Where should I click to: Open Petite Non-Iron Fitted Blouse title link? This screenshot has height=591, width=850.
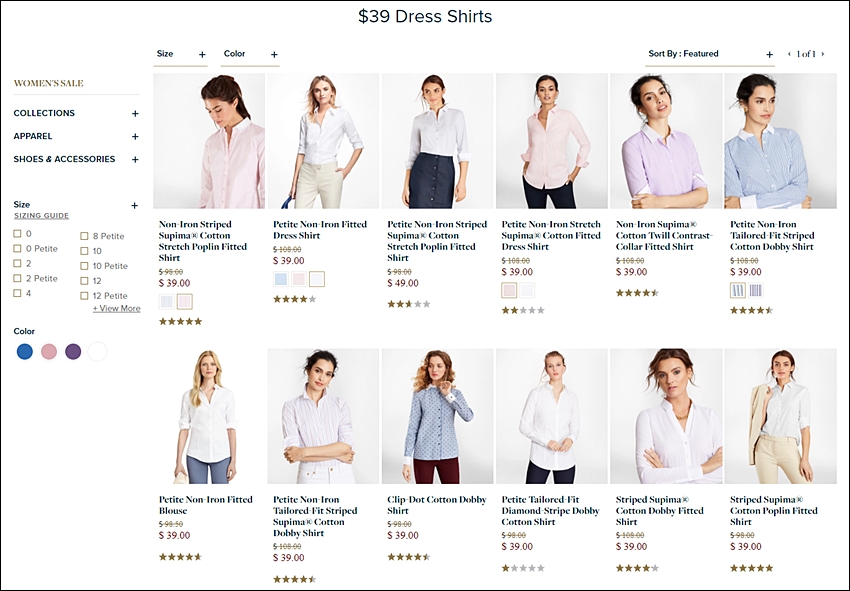(x=205, y=505)
